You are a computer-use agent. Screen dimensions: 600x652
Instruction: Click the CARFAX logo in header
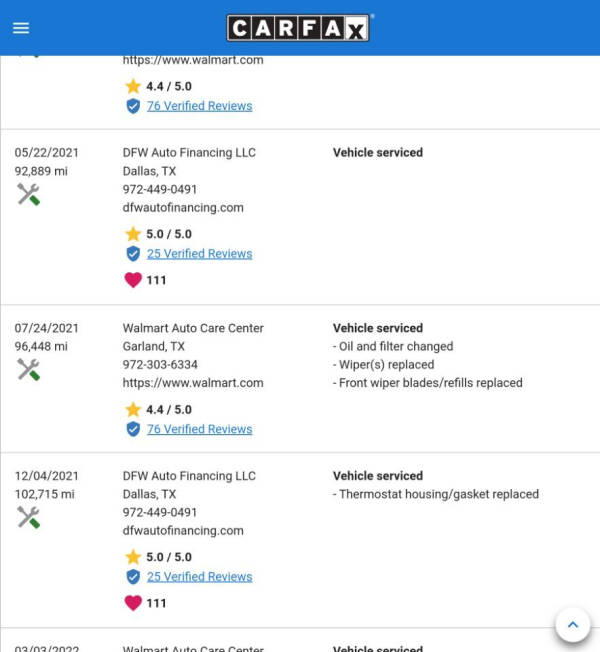click(x=299, y=28)
